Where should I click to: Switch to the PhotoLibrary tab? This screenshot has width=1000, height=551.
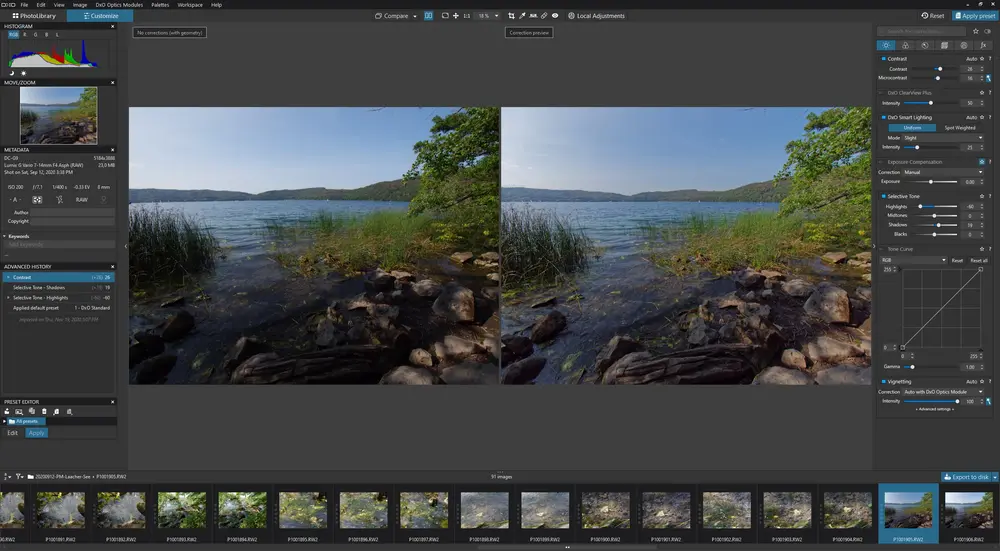34,16
